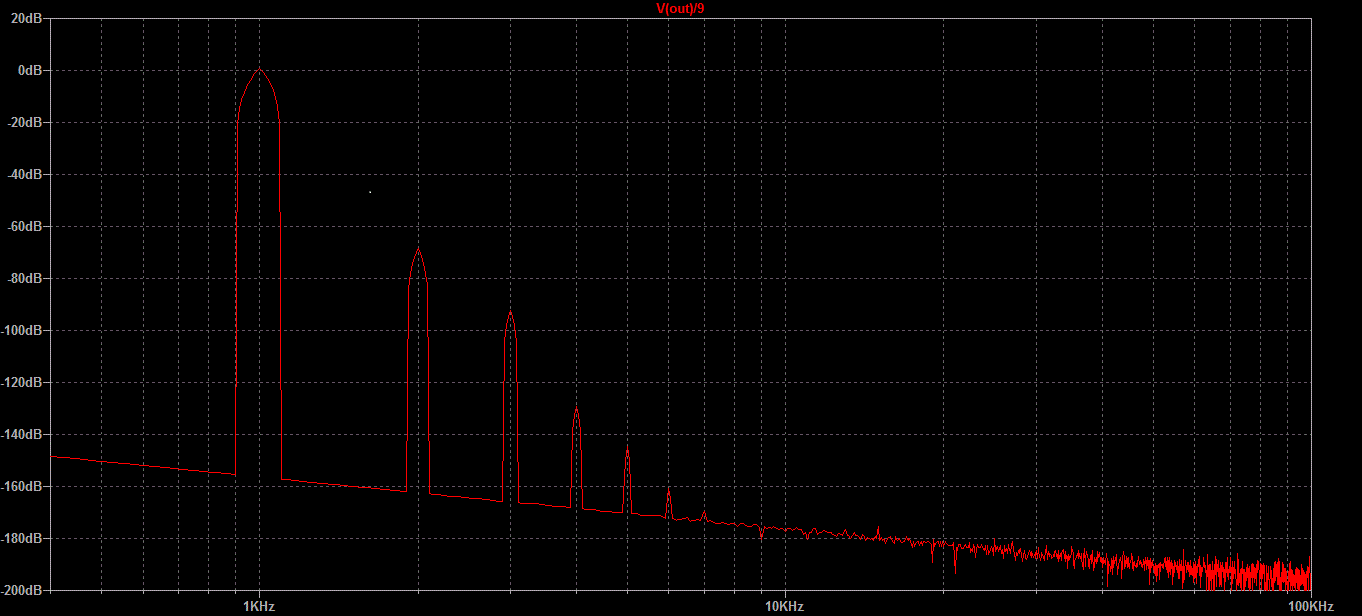This screenshot has width=1362, height=616.
Task: Click the -80dB vertical axis label
Action: point(26,278)
